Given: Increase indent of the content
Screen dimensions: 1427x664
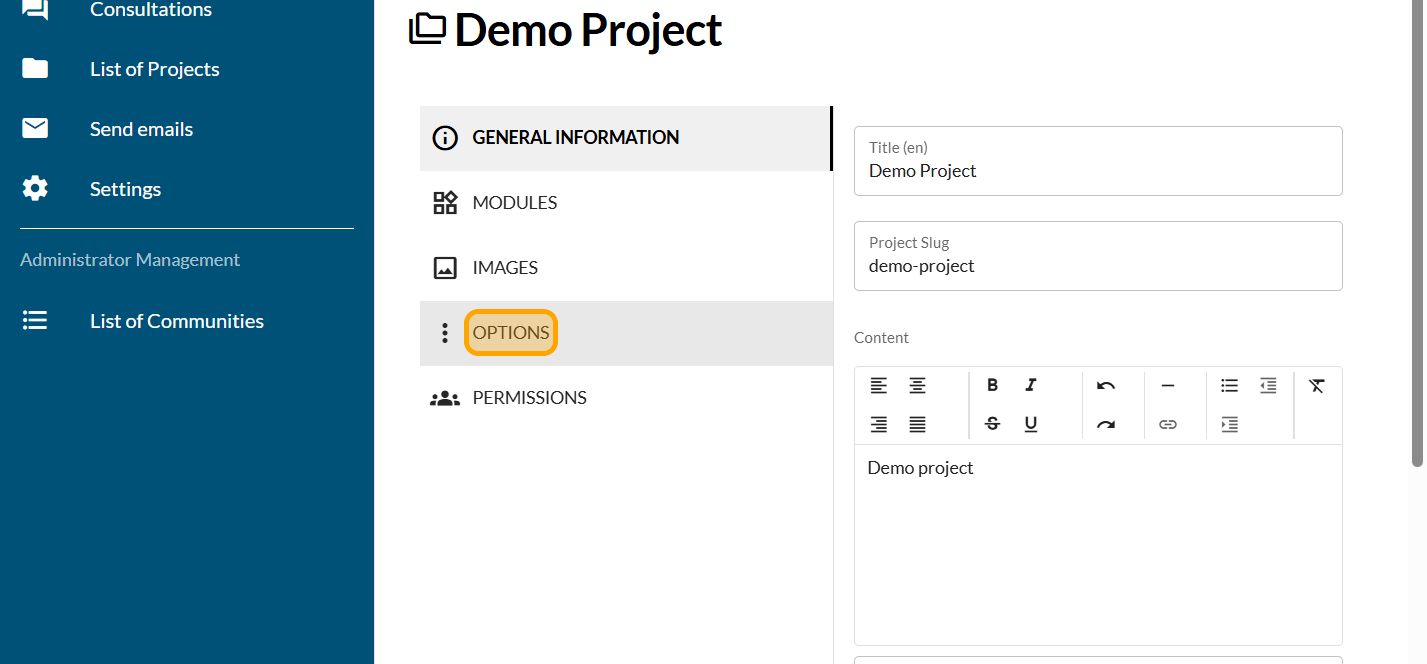Looking at the screenshot, I should tap(1229, 424).
